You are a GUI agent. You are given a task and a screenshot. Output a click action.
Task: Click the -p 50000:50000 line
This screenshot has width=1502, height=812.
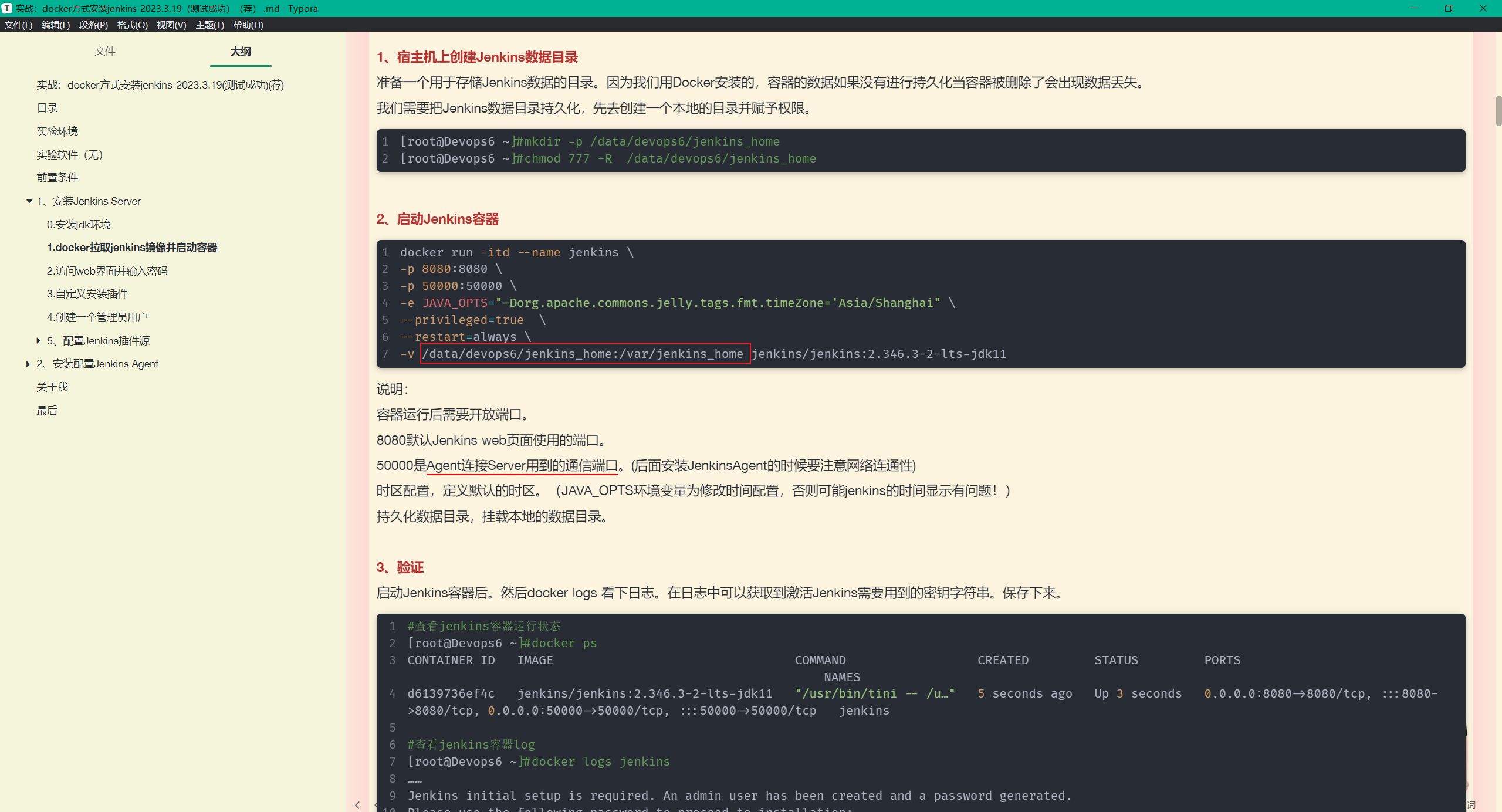[458, 286]
